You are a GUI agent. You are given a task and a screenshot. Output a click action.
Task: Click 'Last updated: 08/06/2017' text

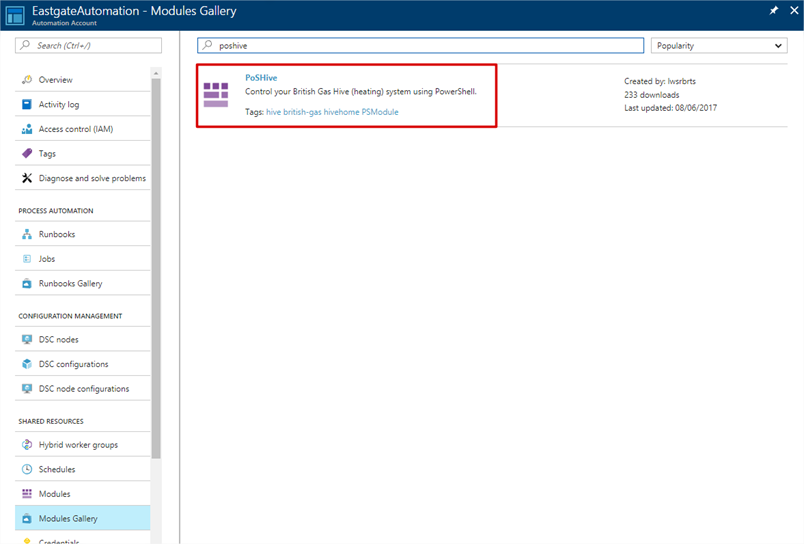(x=671, y=108)
